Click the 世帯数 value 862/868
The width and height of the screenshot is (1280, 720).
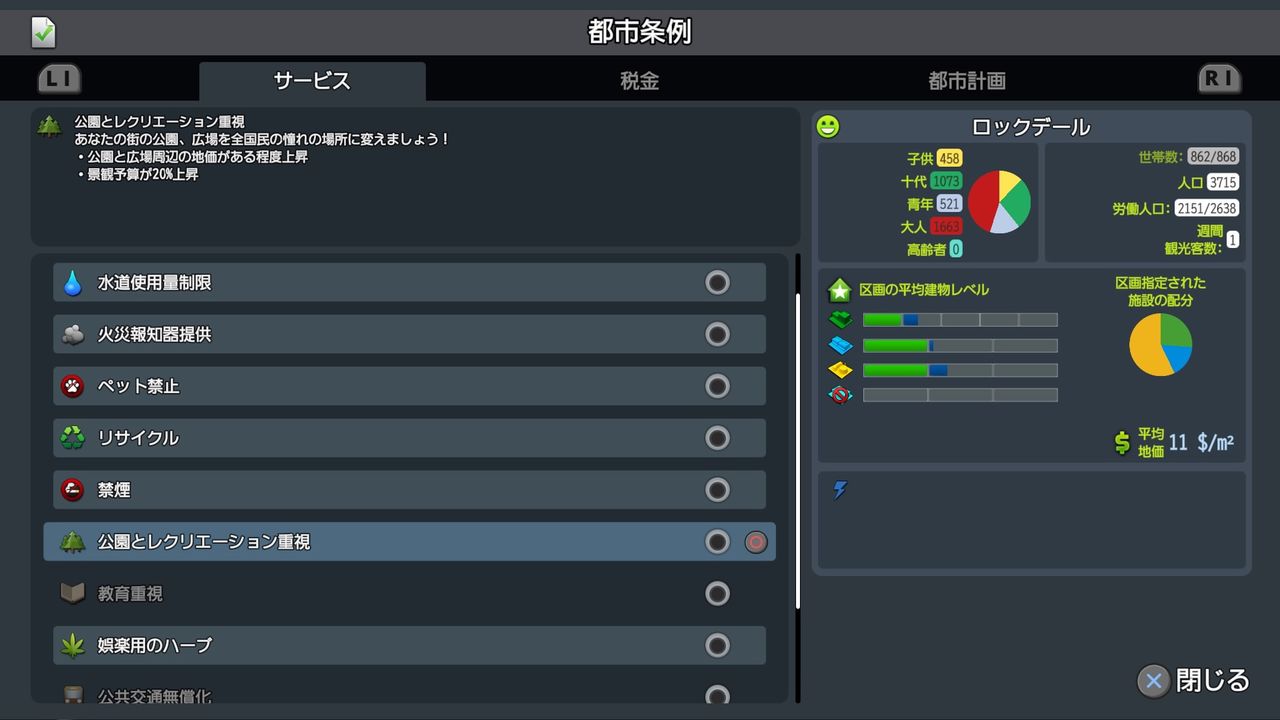(x=1213, y=157)
